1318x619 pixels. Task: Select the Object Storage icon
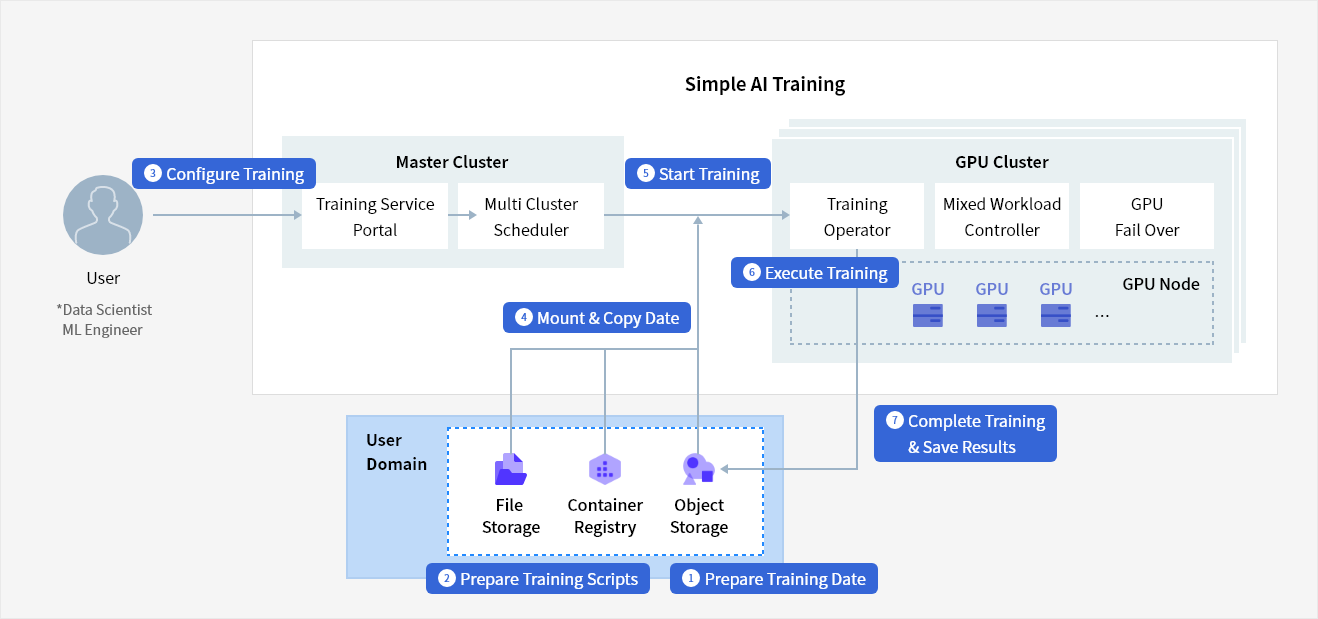pyautogui.click(x=698, y=469)
